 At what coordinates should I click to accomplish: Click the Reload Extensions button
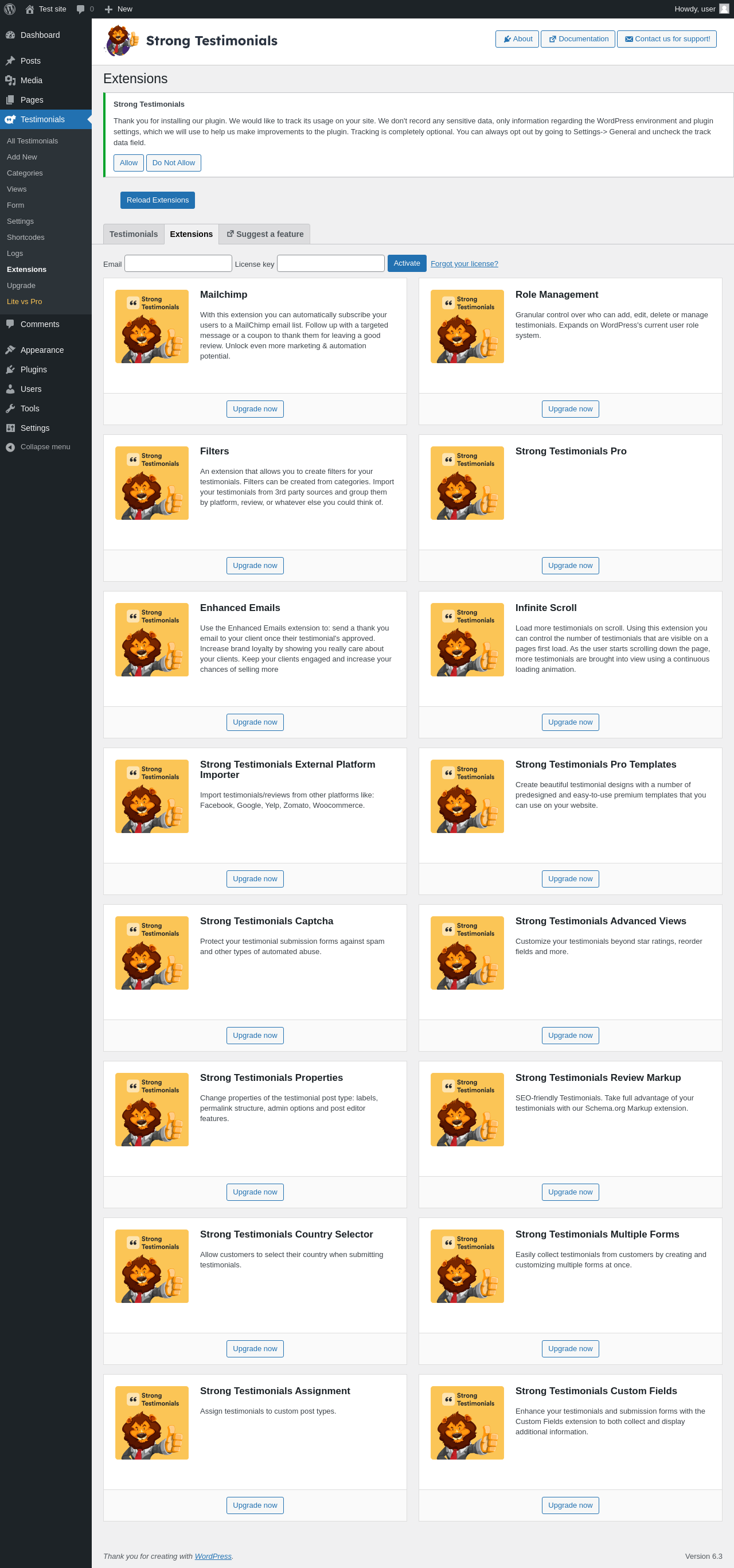[158, 200]
